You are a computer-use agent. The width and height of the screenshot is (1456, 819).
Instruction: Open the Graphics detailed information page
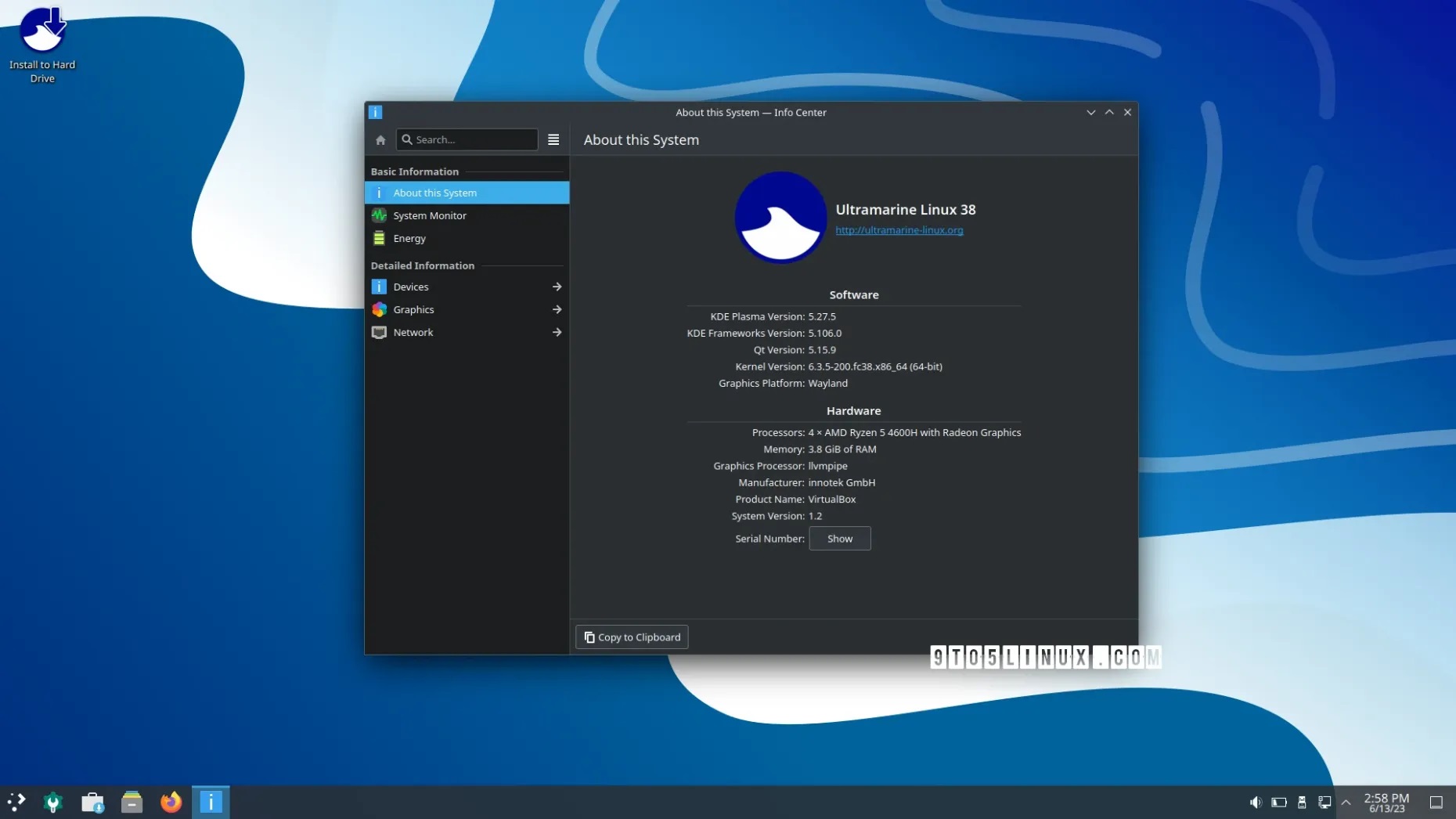[413, 309]
